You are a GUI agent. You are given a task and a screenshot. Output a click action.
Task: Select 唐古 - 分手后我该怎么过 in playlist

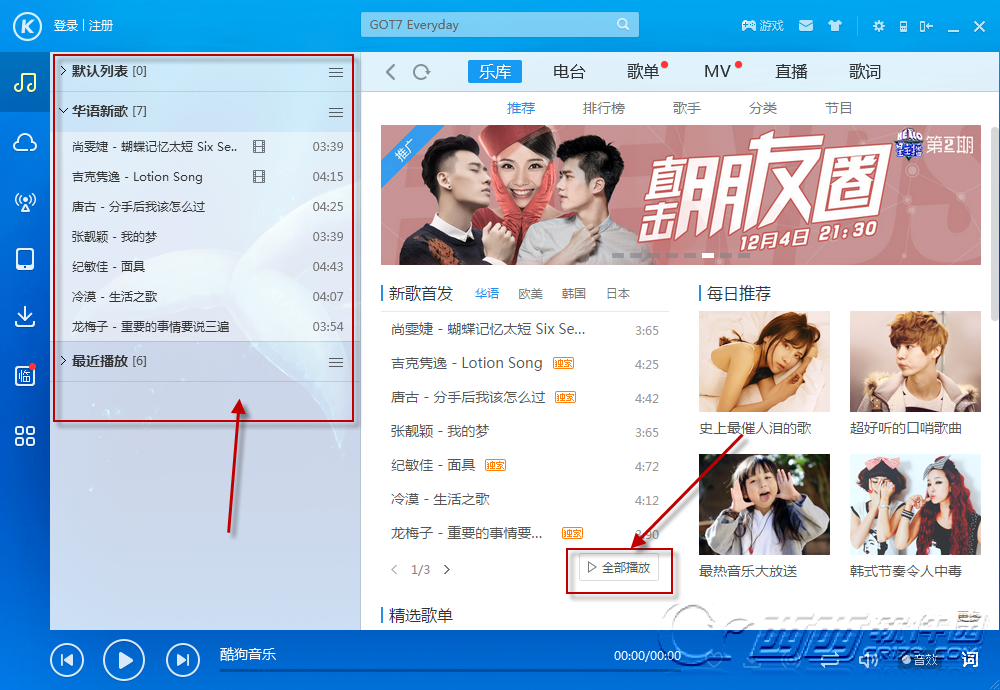pos(207,207)
